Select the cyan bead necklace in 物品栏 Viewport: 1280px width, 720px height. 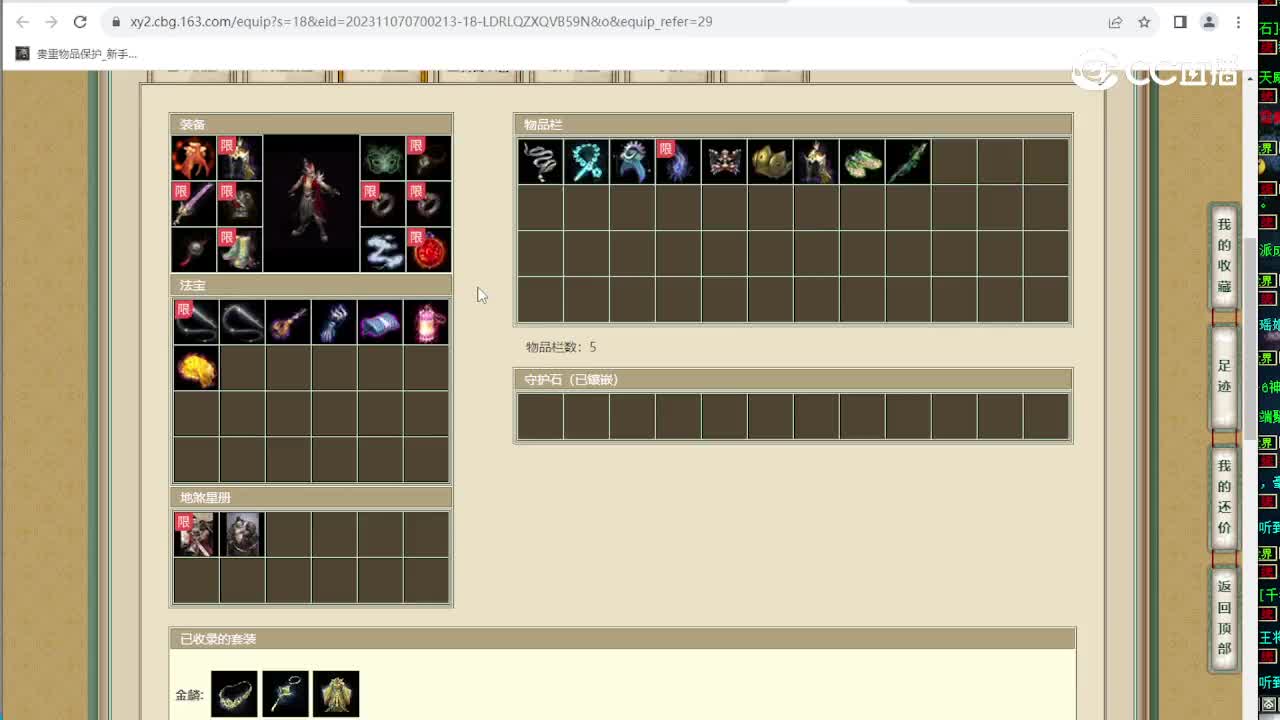click(x=586, y=162)
